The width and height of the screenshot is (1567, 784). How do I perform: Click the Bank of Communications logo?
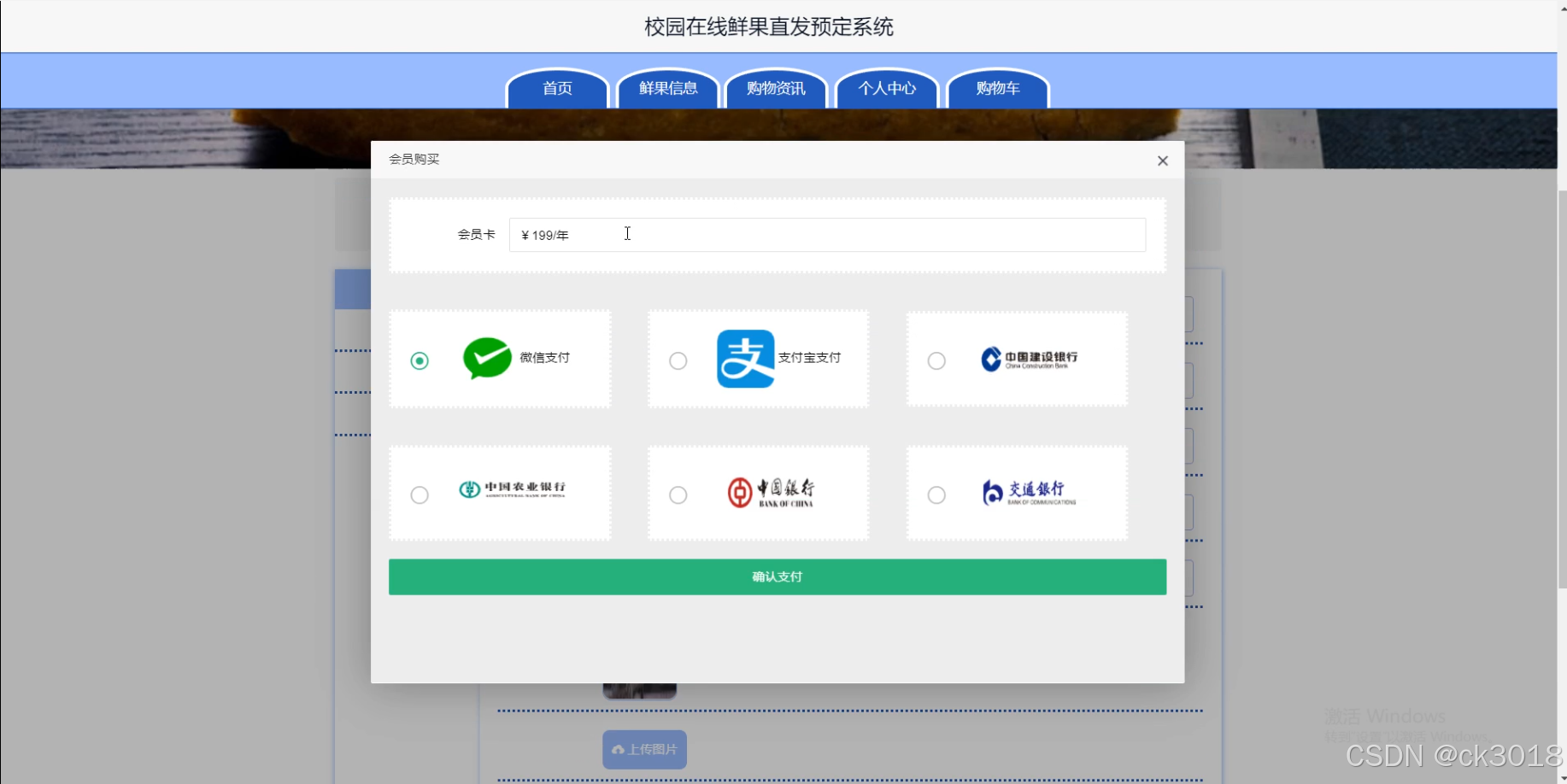point(1029,493)
